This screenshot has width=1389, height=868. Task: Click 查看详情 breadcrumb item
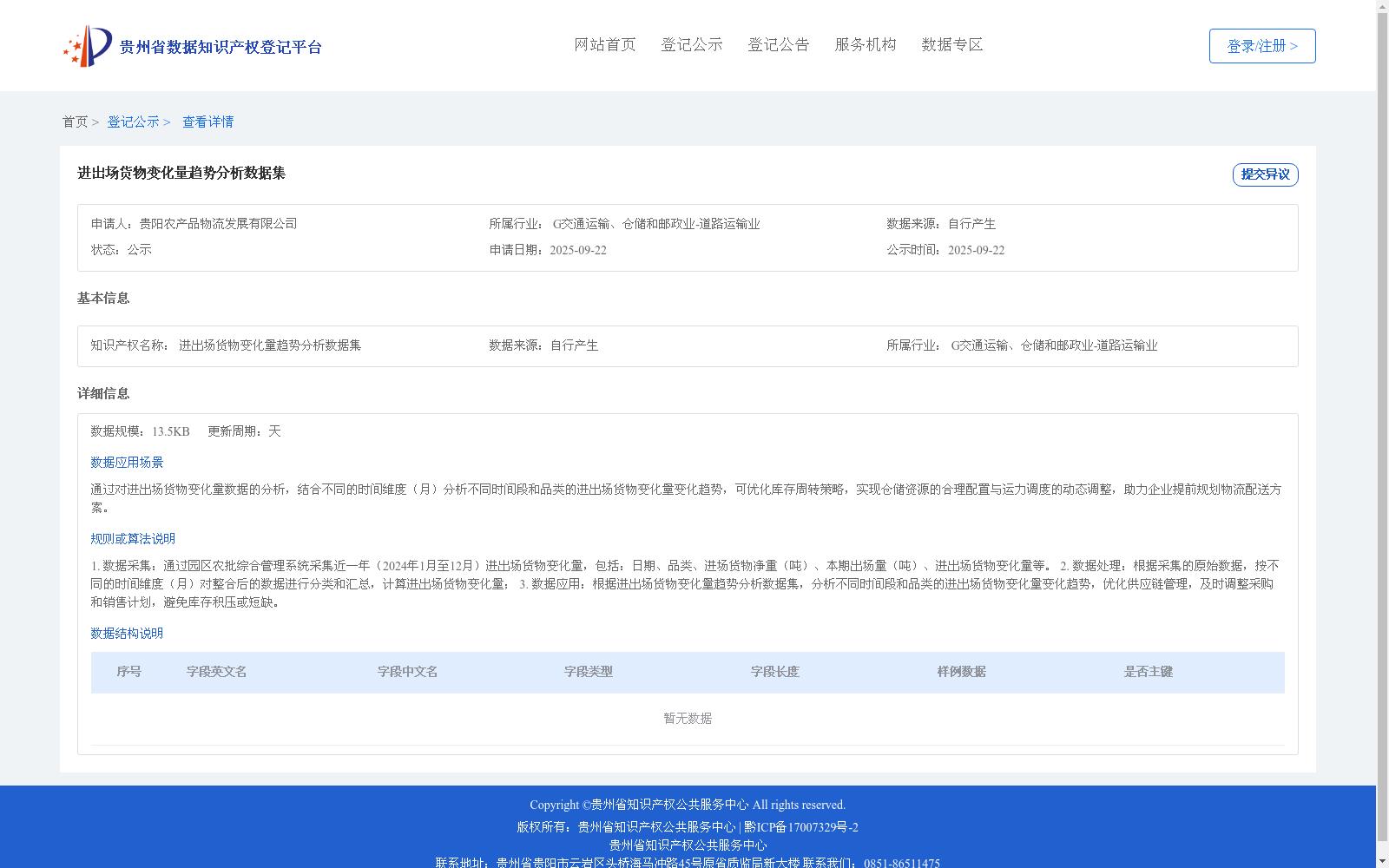click(207, 122)
